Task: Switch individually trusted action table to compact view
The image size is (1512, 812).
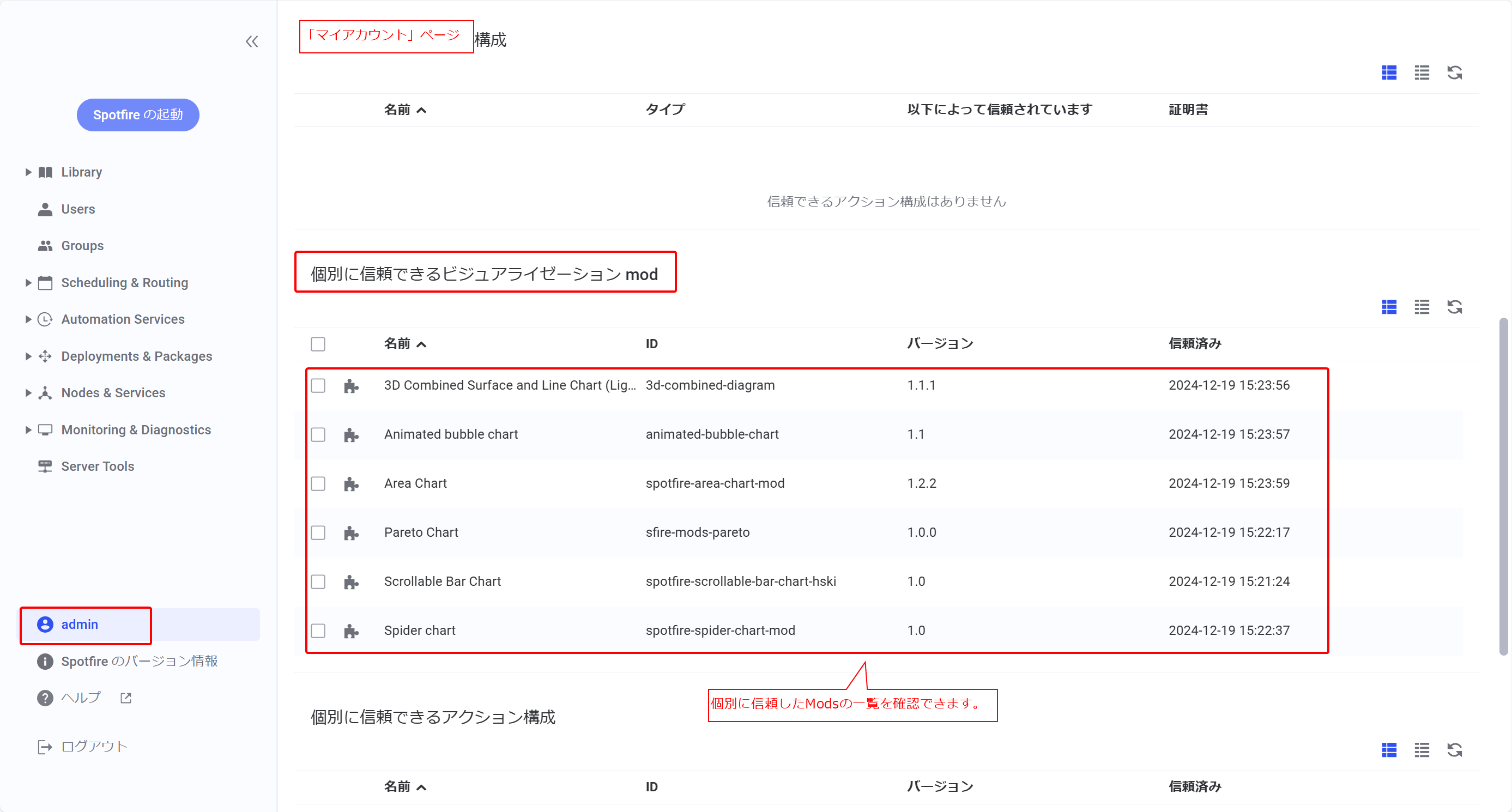Action: point(1422,750)
